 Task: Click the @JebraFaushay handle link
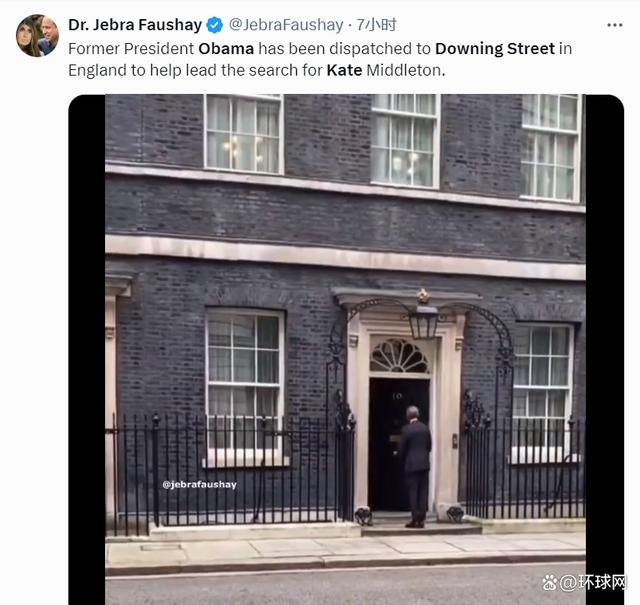286,25
